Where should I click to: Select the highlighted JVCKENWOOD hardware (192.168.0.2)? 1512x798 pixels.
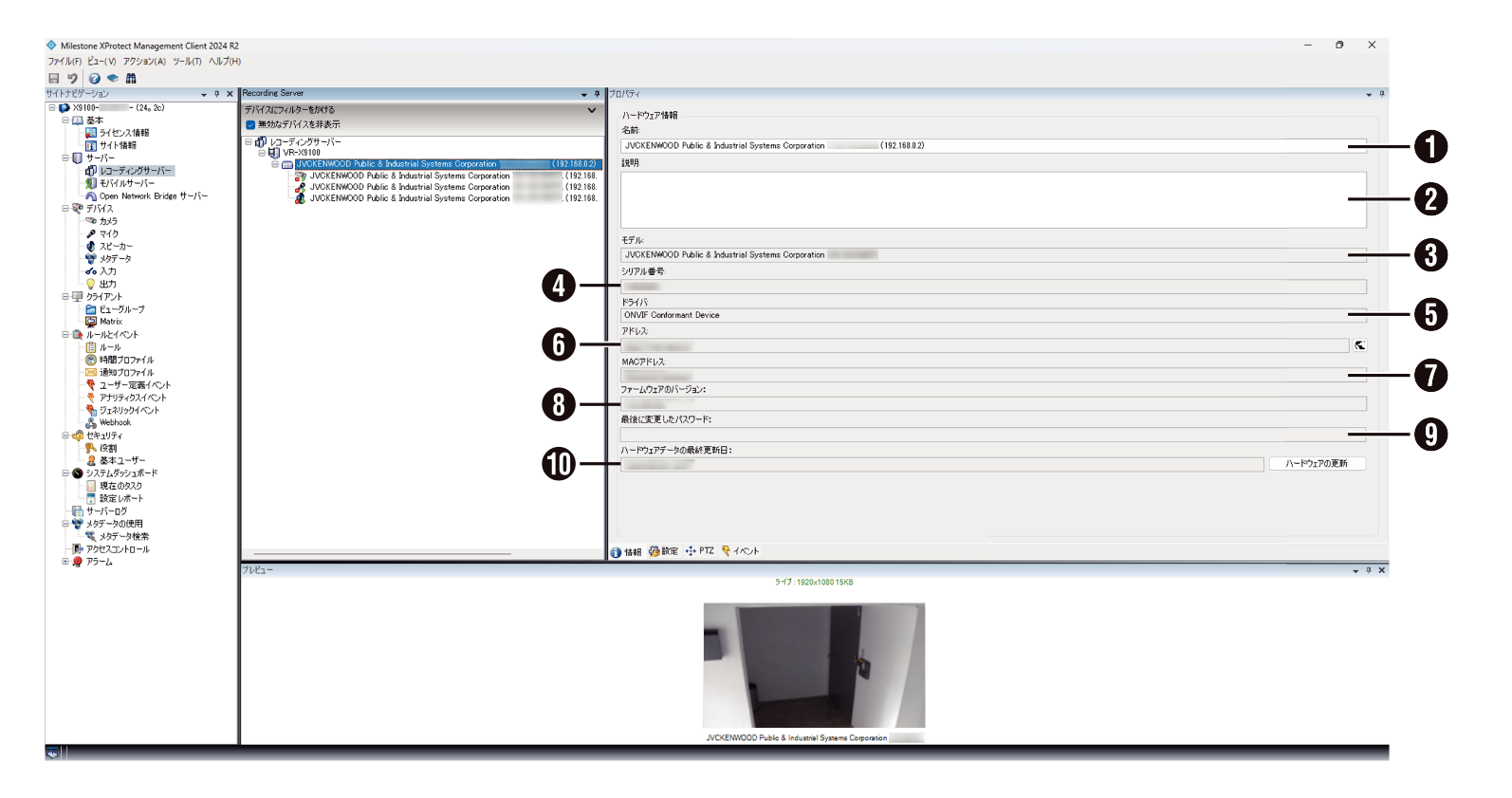[448, 164]
